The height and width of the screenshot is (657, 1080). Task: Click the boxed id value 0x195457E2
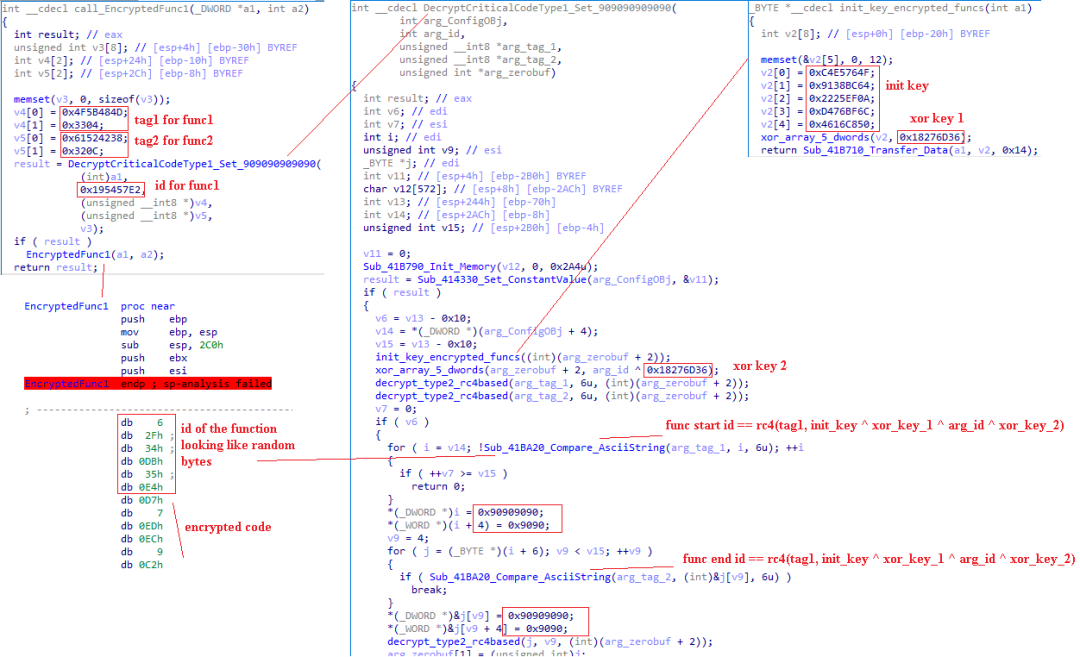click(x=112, y=187)
